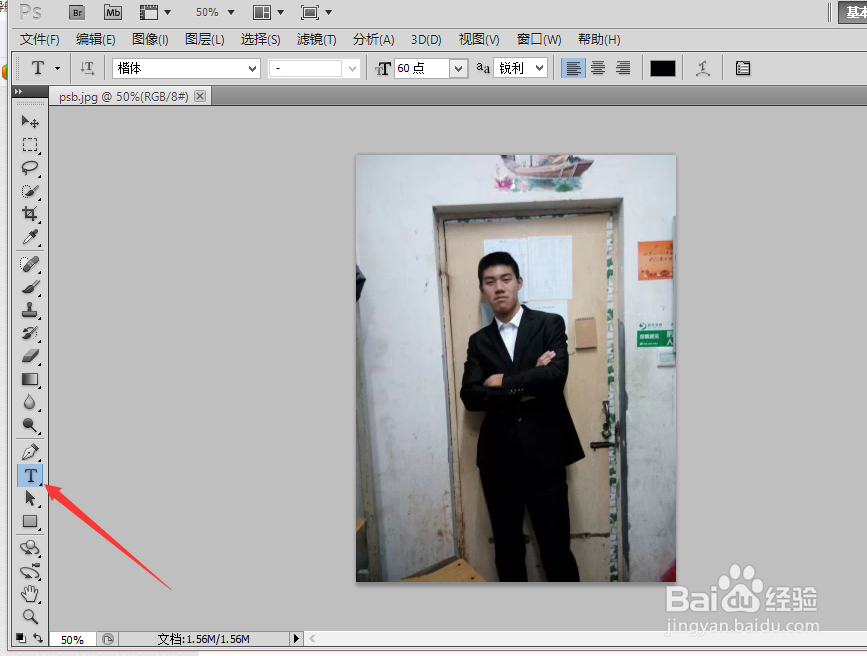Reset default foreground and background colors
The width and height of the screenshot is (867, 656).
click(20, 638)
